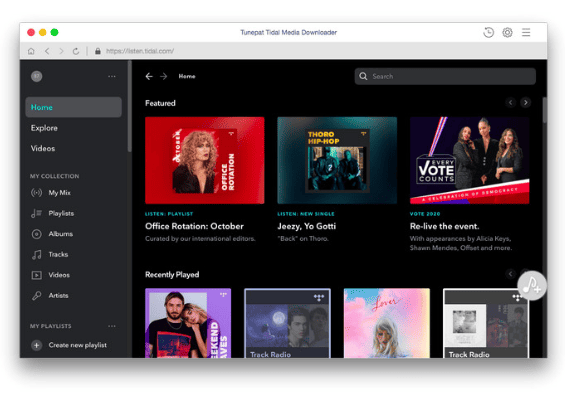Click the magnifier search icon
This screenshot has height=407, width=565.
click(x=363, y=76)
